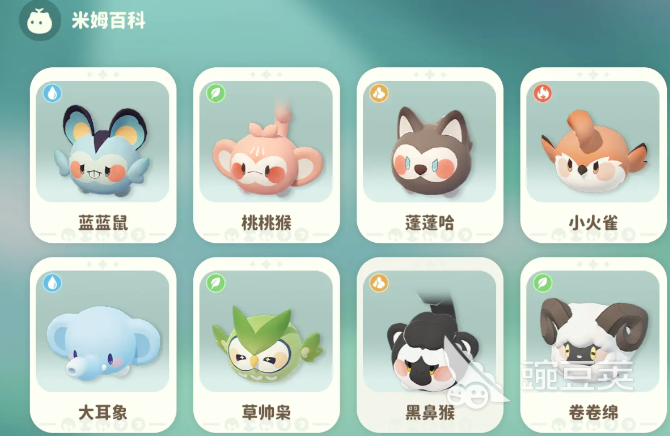Click the earth element icon on 蓬蓬哈

pyautogui.click(x=379, y=93)
